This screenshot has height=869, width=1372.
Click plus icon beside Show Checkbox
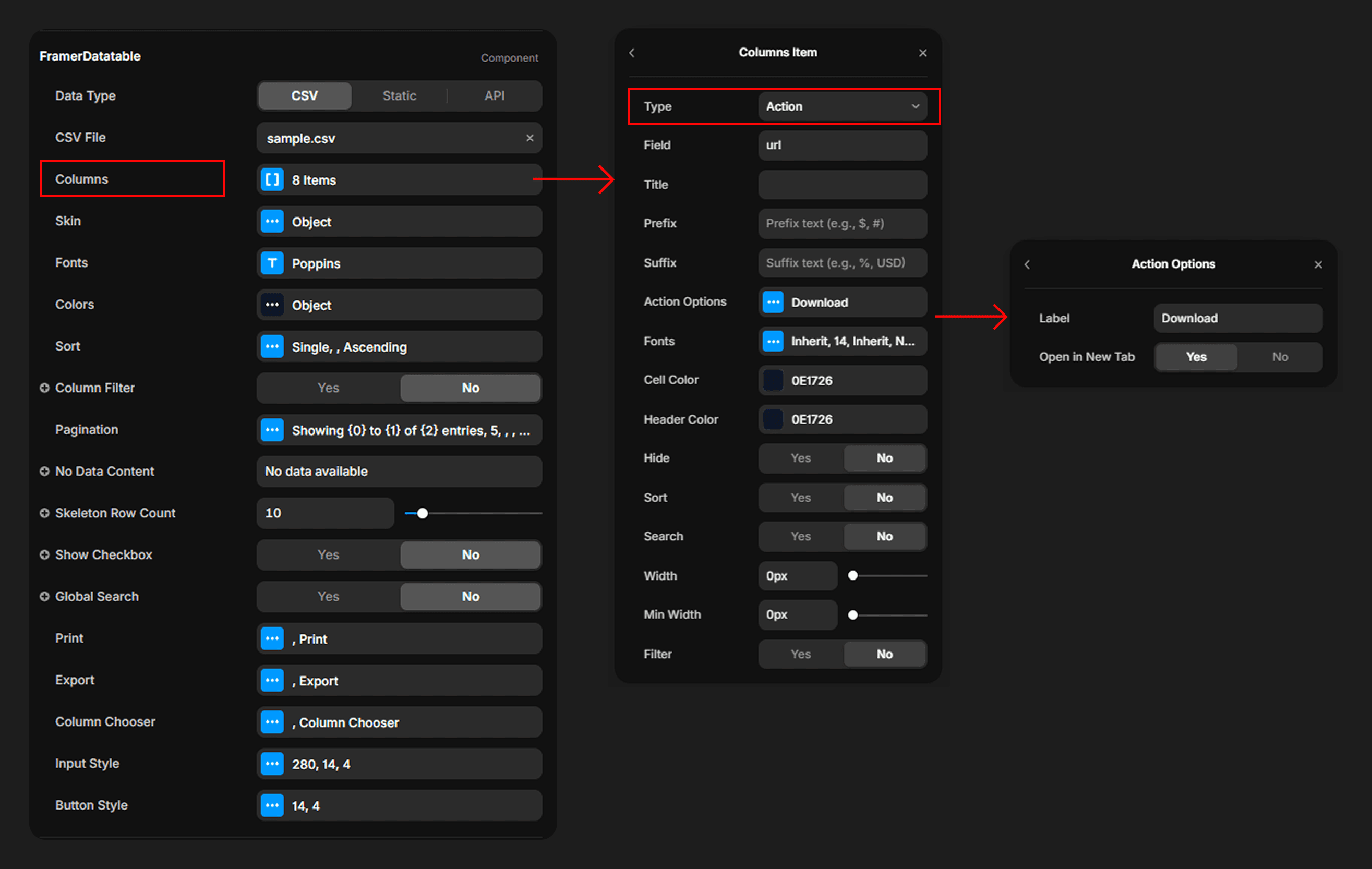[44, 555]
